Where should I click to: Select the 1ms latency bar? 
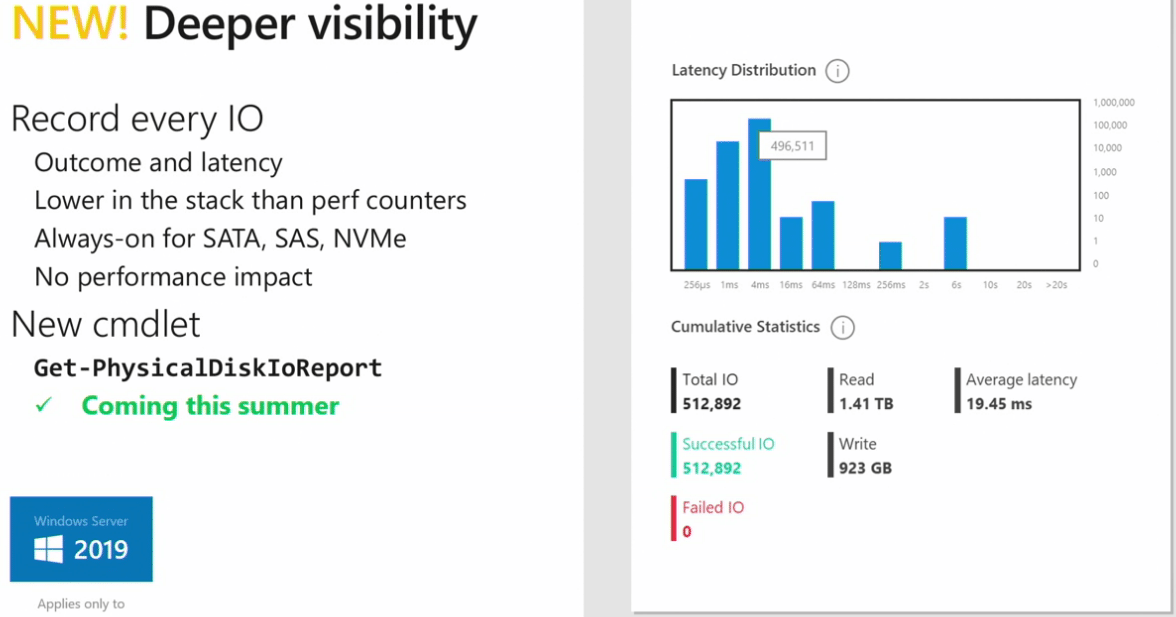[727, 206]
